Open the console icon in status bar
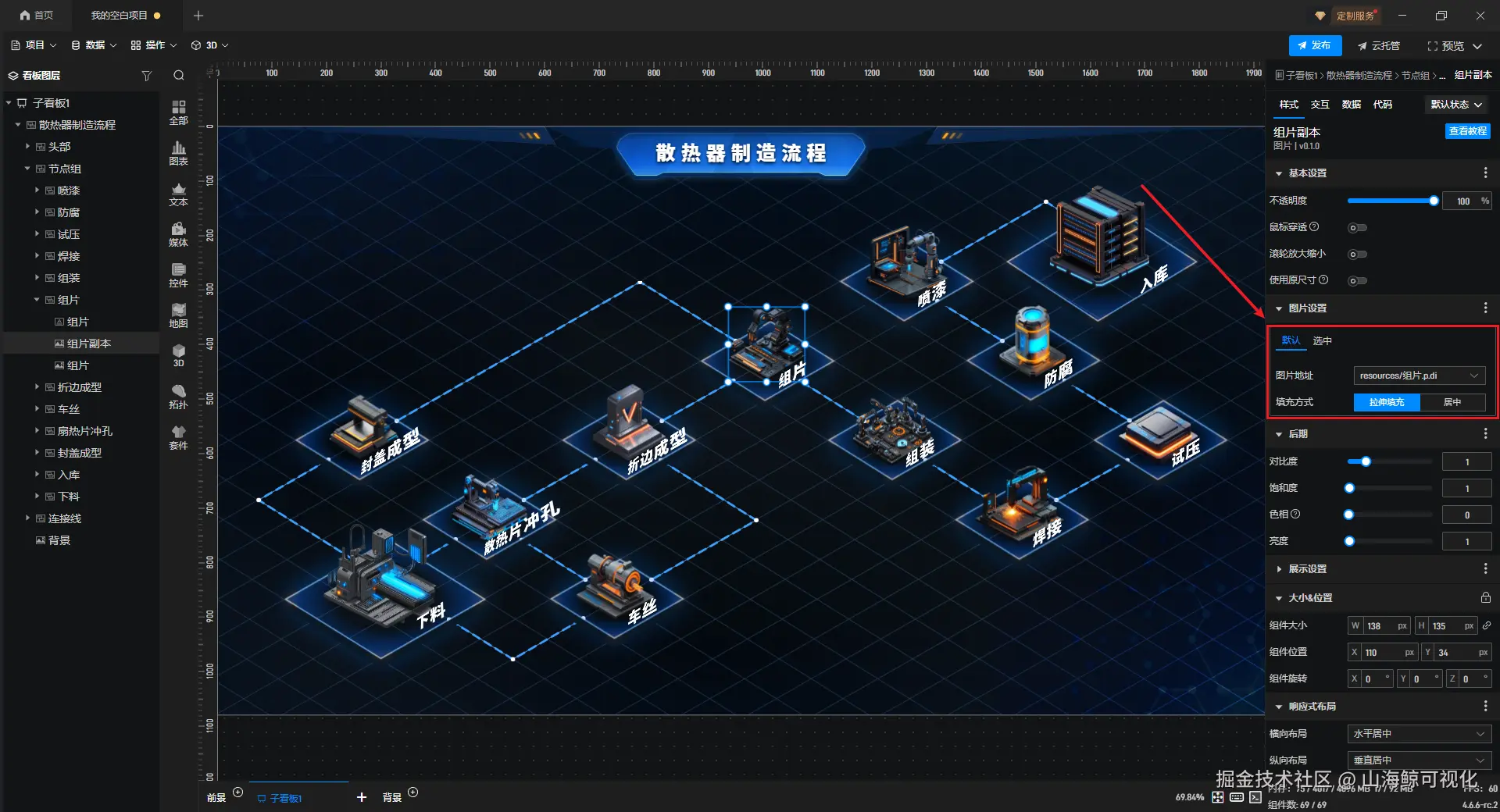1500x812 pixels. click(1255, 797)
